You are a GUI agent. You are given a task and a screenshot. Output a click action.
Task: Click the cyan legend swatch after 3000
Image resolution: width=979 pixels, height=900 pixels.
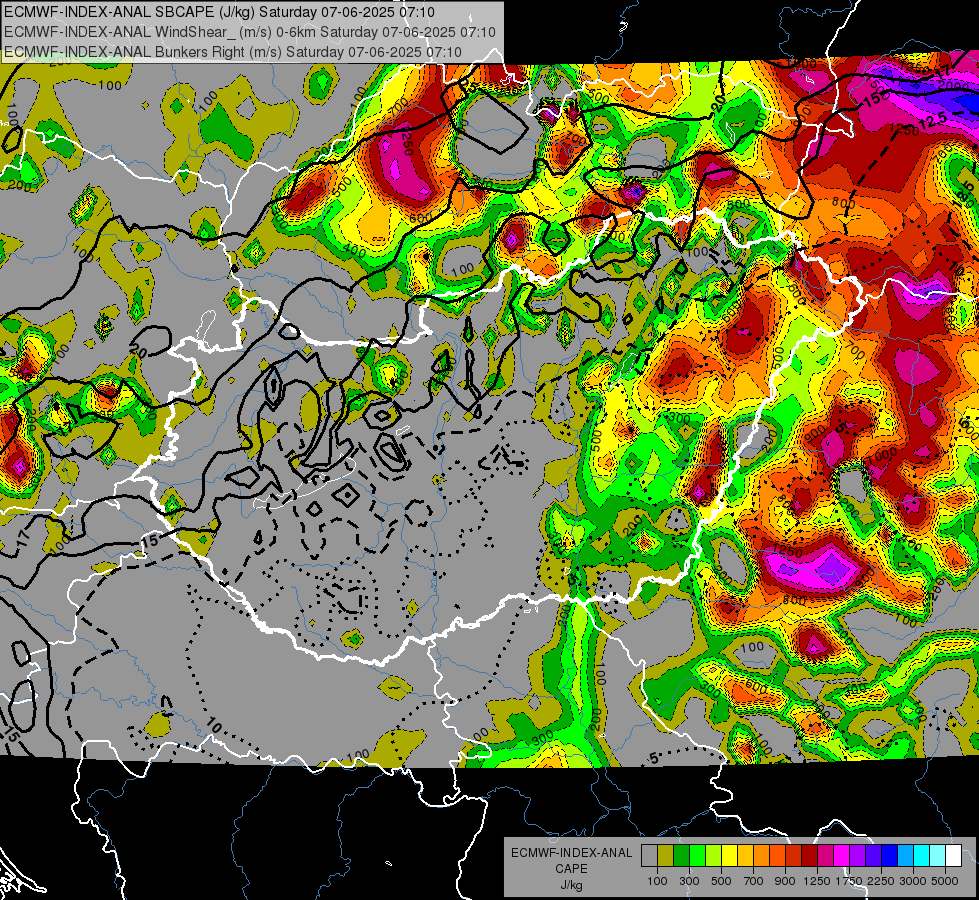922,856
